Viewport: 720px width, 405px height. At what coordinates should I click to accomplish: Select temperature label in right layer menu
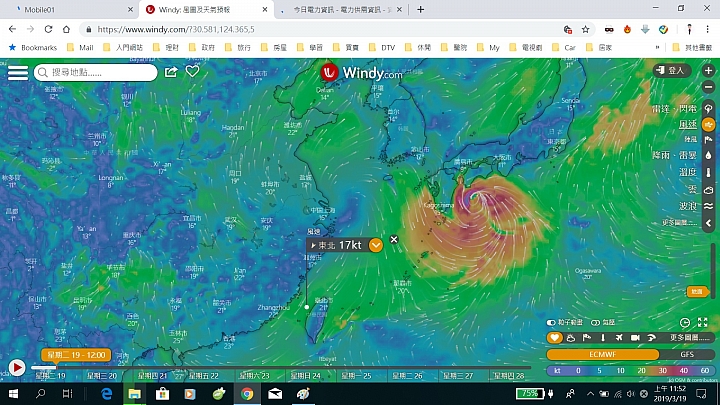coord(687,172)
